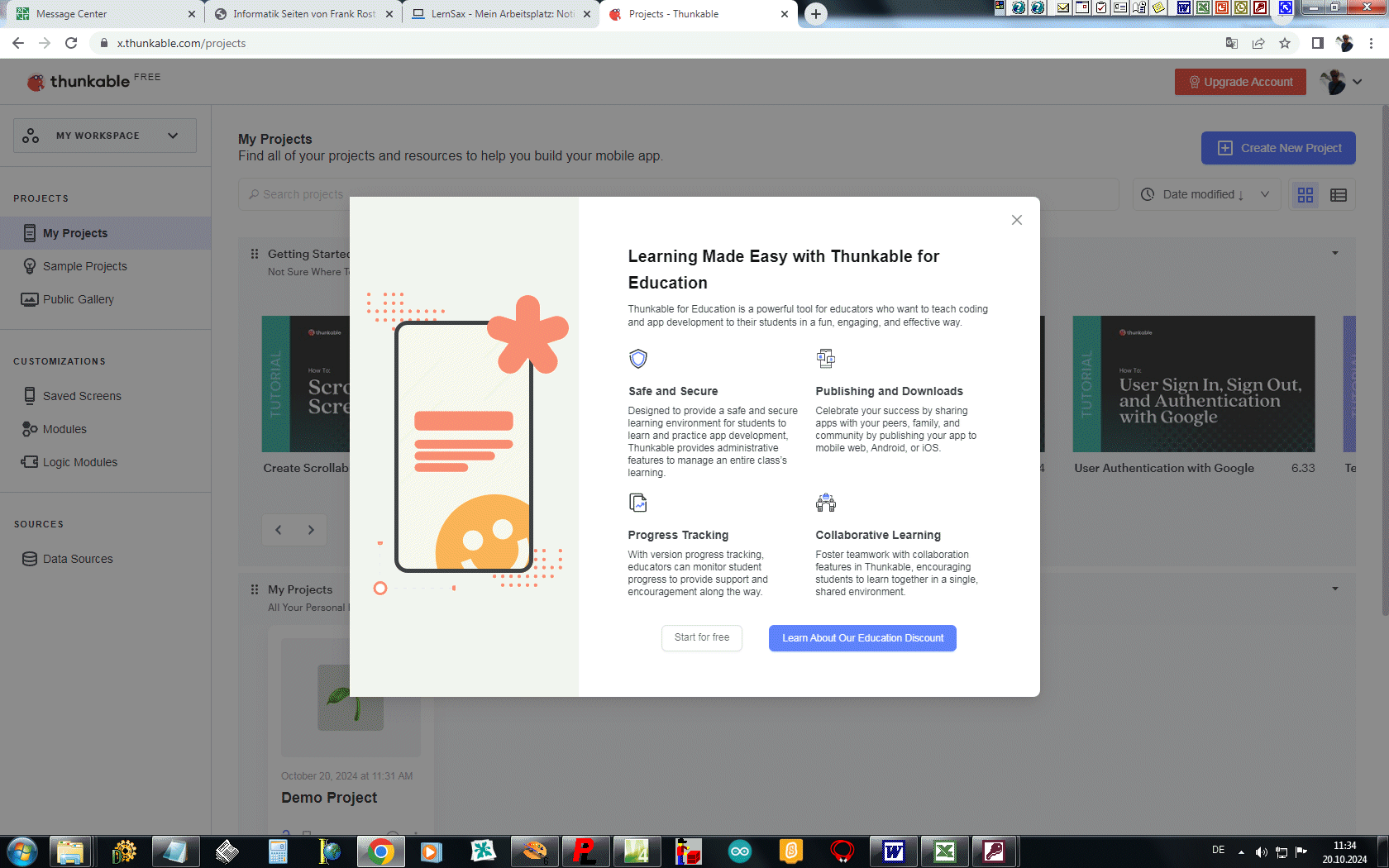Image resolution: width=1389 pixels, height=868 pixels.
Task: Click previous tutorial arrow
Action: coord(279,530)
